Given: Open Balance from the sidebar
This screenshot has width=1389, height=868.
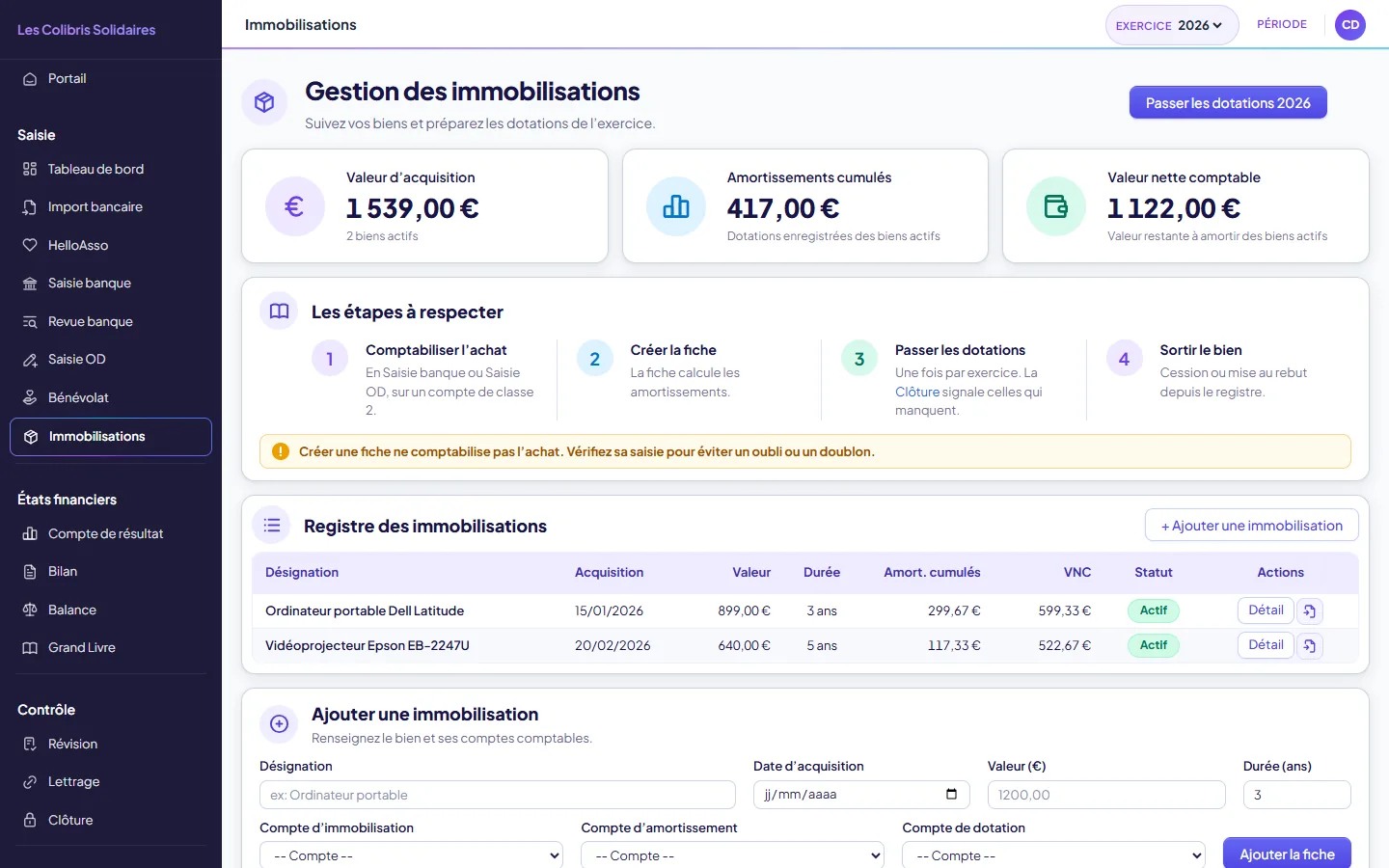Looking at the screenshot, I should (x=111, y=610).
